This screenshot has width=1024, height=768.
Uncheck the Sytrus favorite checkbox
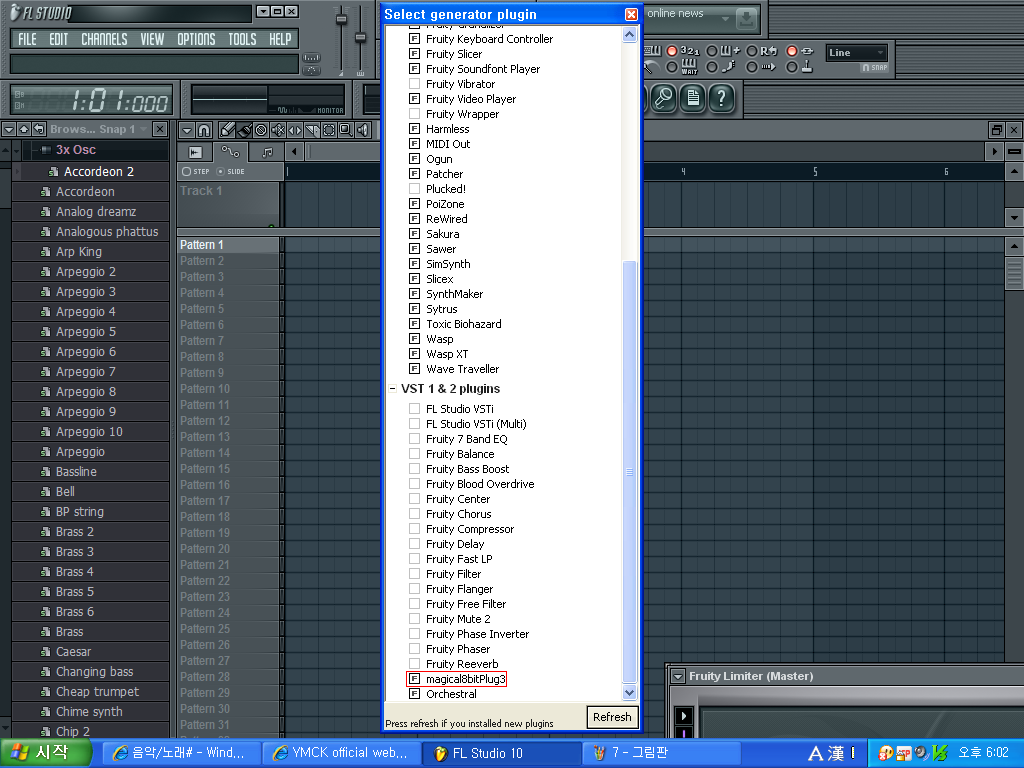414,309
